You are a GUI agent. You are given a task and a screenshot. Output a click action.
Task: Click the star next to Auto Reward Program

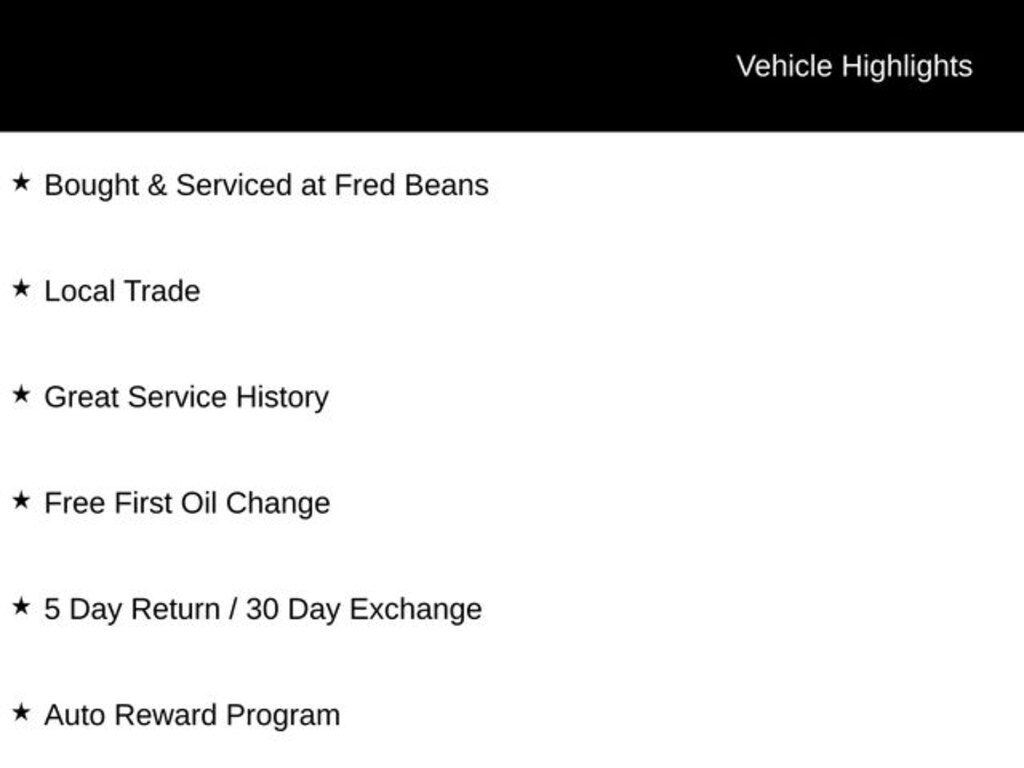point(21,713)
